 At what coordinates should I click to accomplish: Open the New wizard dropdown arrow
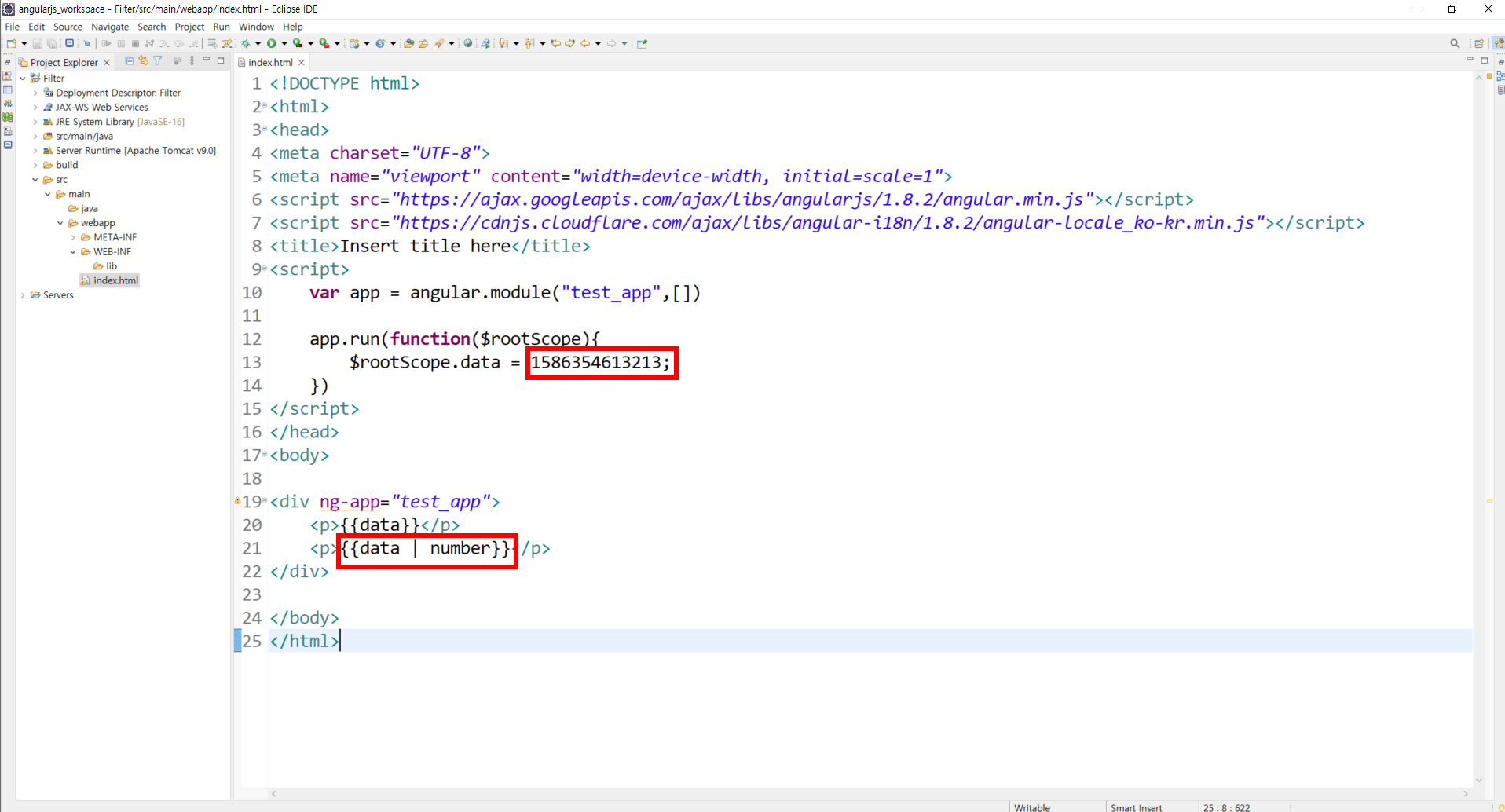(x=24, y=43)
